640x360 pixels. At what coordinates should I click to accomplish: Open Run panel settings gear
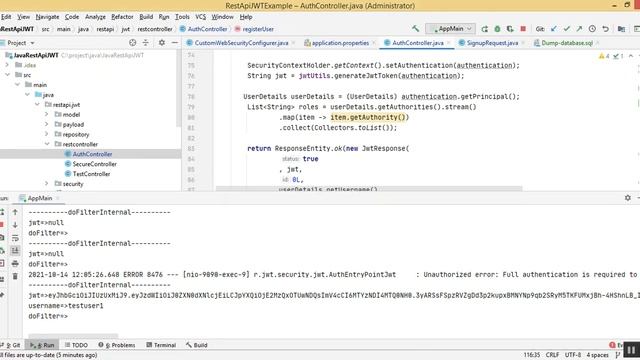click(x=628, y=198)
